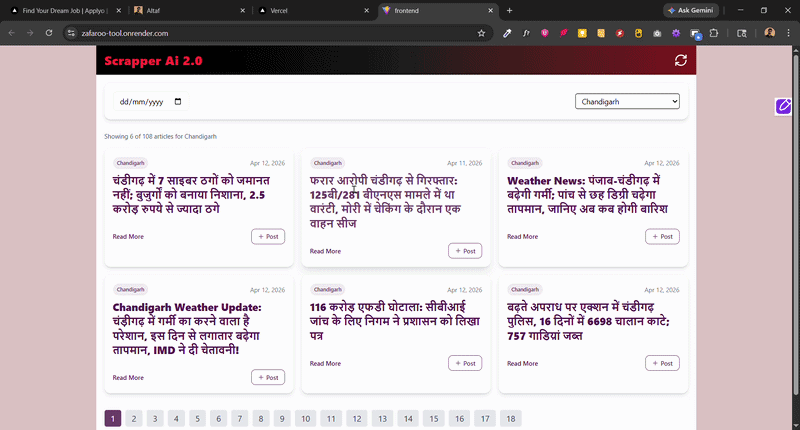The image size is (800, 430).
Task: Reload the page using browser reload button
Action: [51, 33]
